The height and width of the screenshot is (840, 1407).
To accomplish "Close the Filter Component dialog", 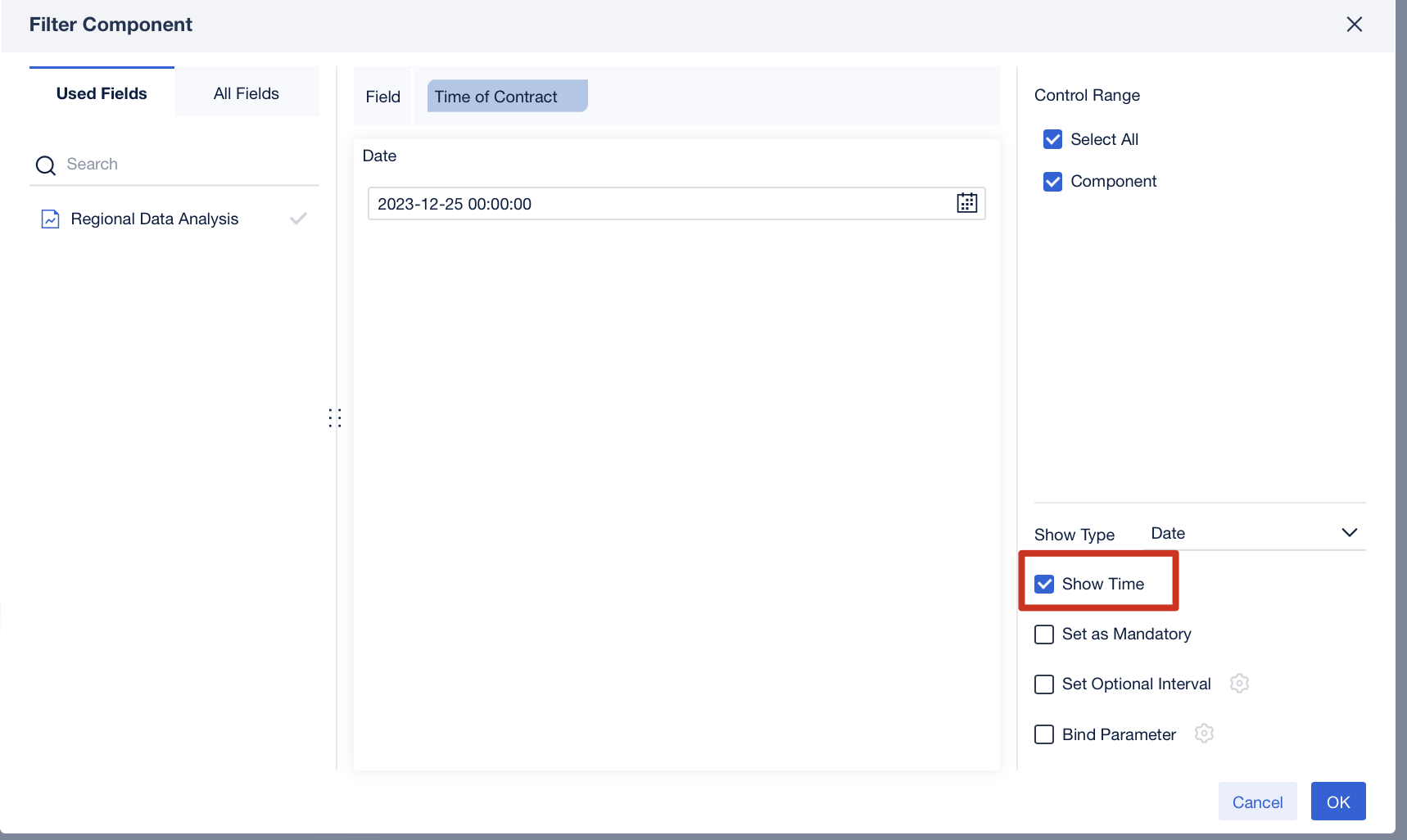I will pos(1355,24).
